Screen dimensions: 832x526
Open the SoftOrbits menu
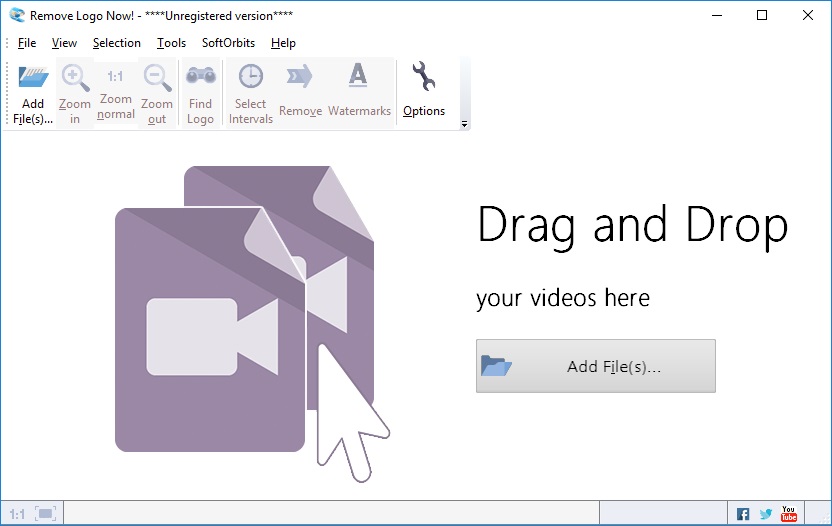(228, 43)
